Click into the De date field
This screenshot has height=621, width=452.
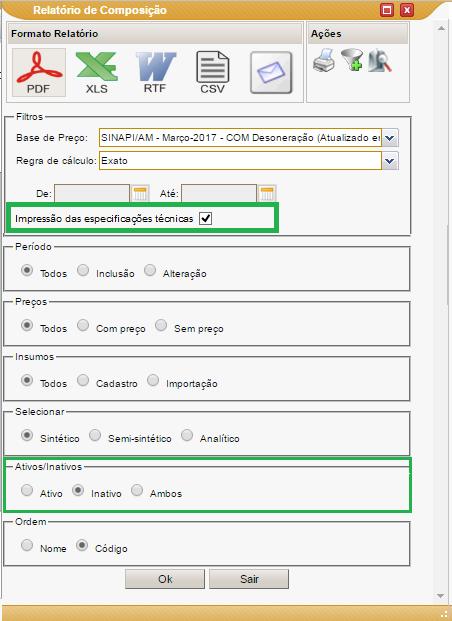click(92, 194)
